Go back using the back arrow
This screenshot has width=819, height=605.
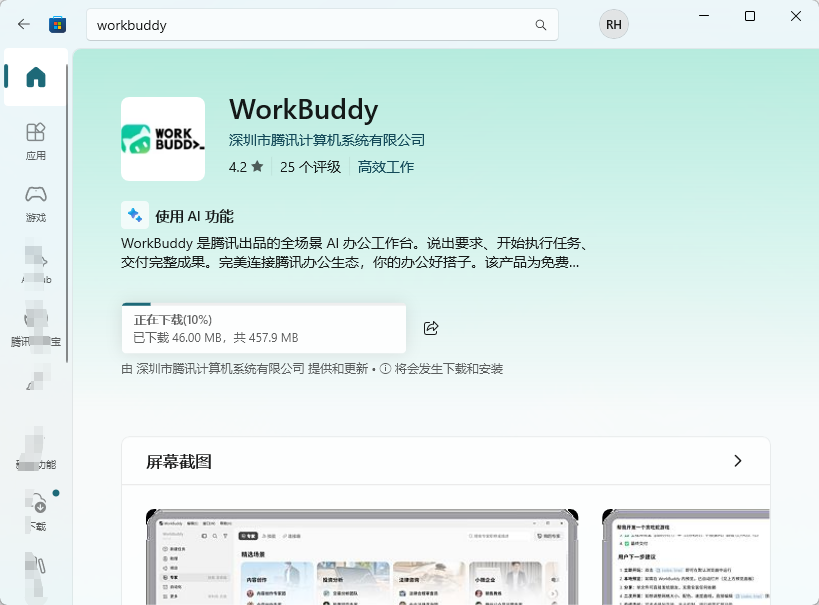click(24, 24)
